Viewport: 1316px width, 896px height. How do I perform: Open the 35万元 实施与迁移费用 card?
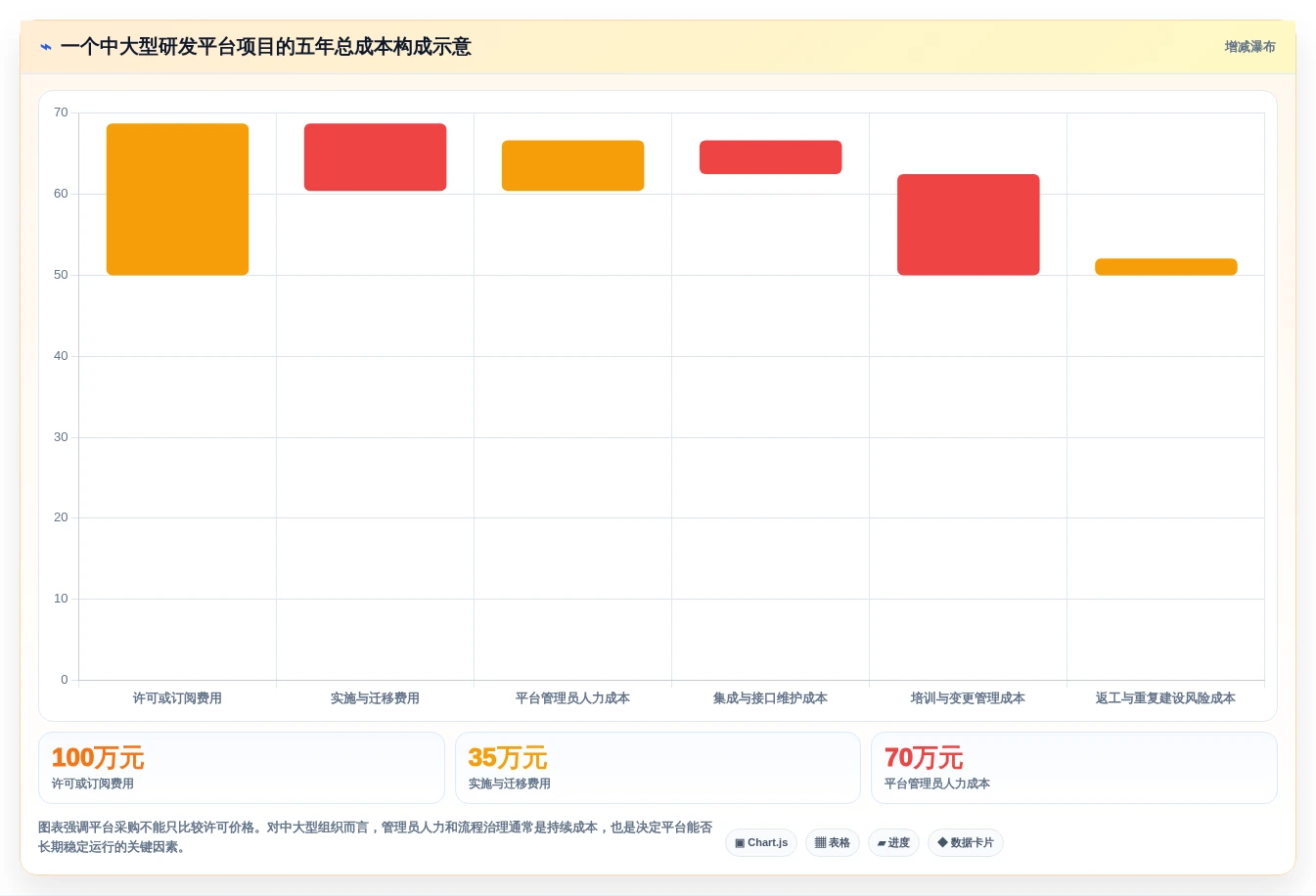(658, 768)
